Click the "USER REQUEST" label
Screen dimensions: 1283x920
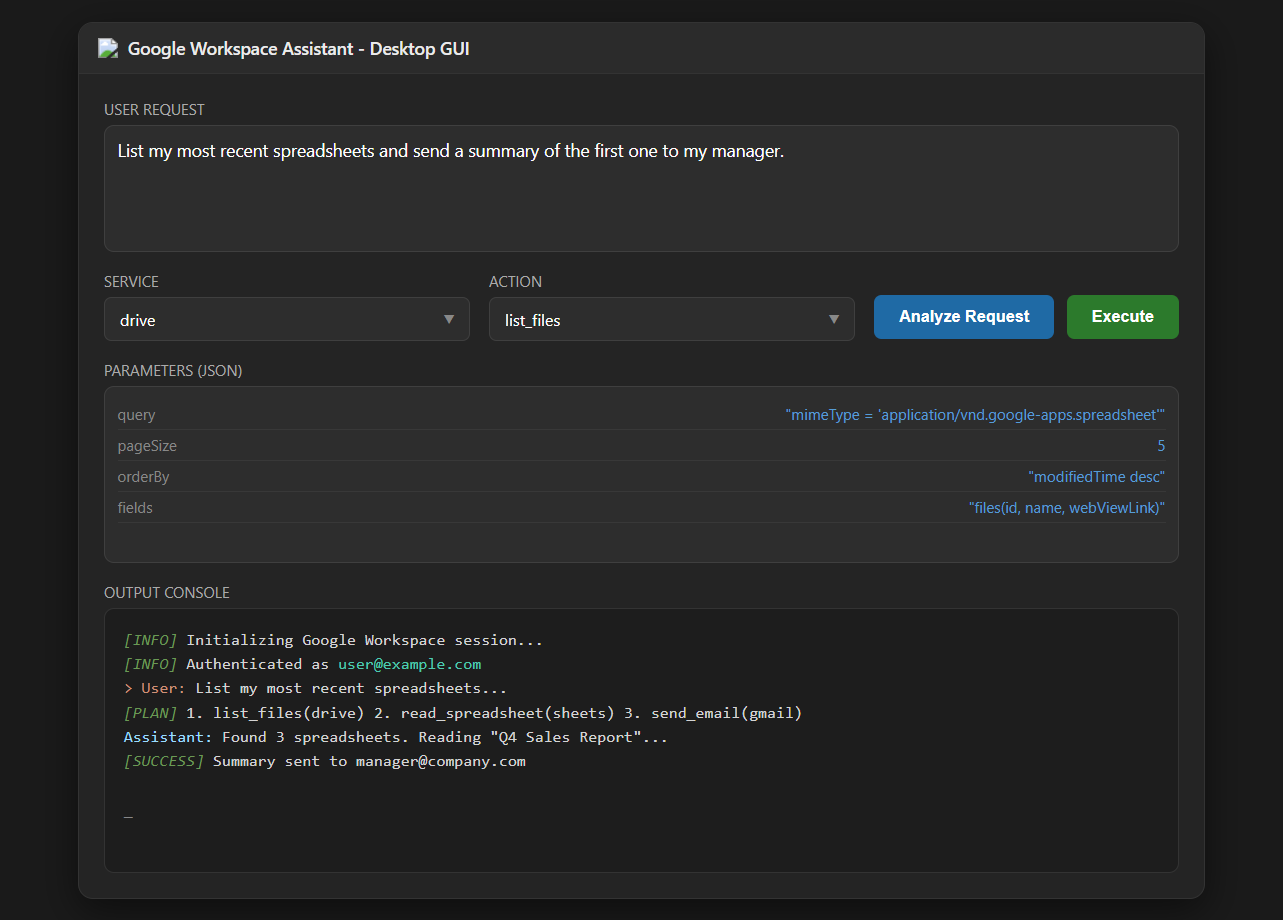pos(154,110)
